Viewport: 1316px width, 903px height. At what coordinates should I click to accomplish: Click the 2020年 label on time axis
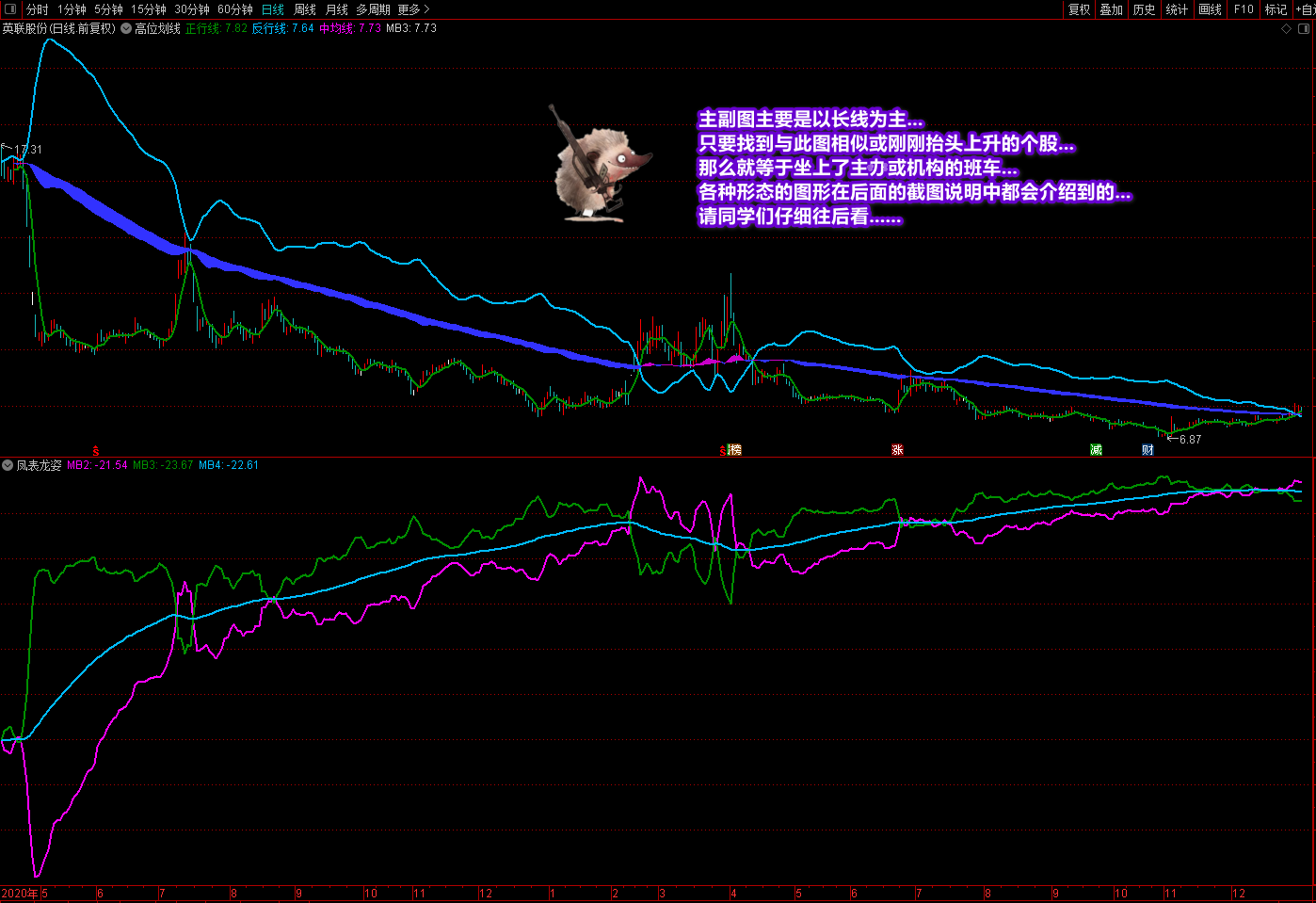[20, 894]
